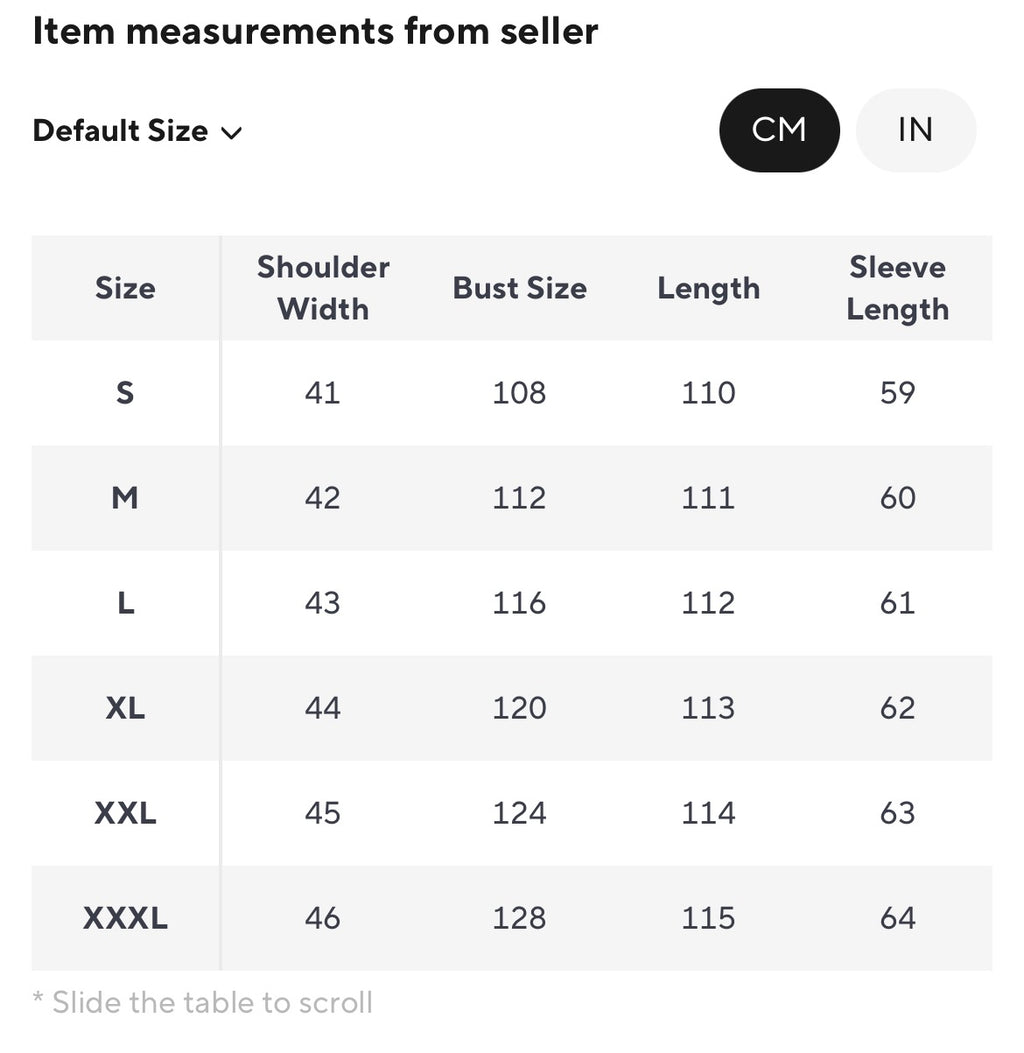
Task: Click the chevron next to Default Size
Action: tap(231, 133)
